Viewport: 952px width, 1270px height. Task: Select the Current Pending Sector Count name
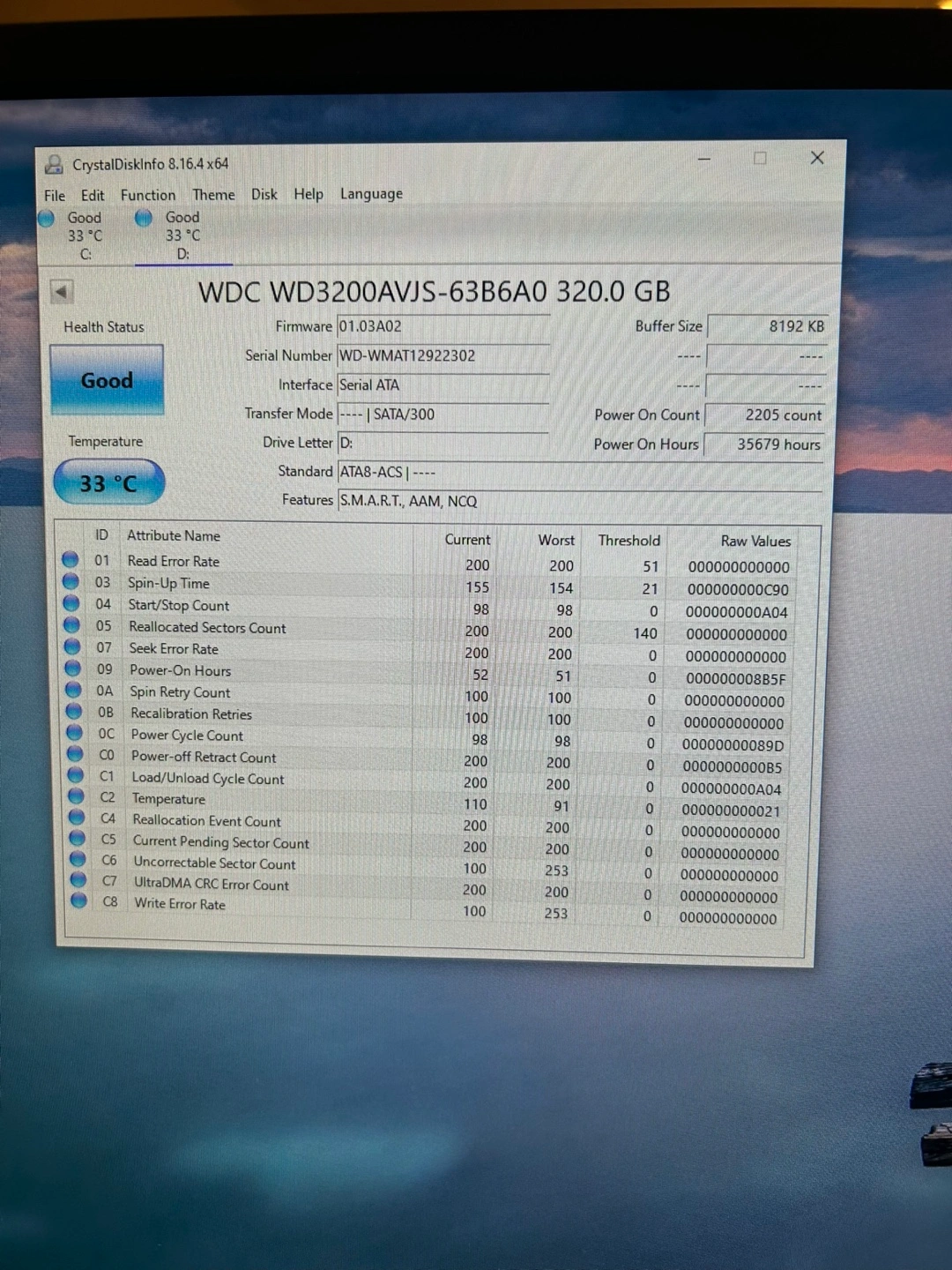pos(220,842)
